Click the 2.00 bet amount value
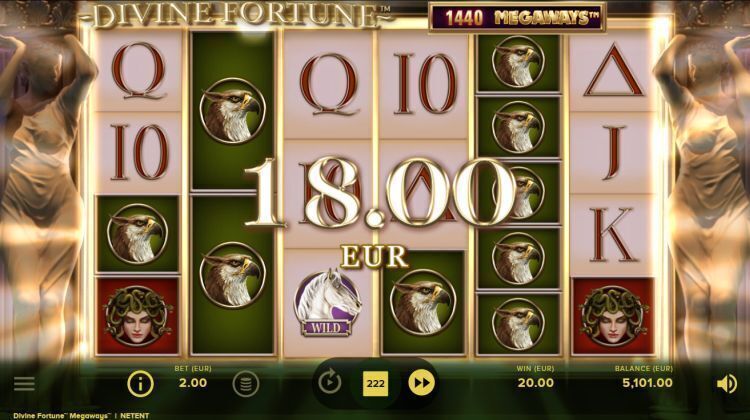 193,383
